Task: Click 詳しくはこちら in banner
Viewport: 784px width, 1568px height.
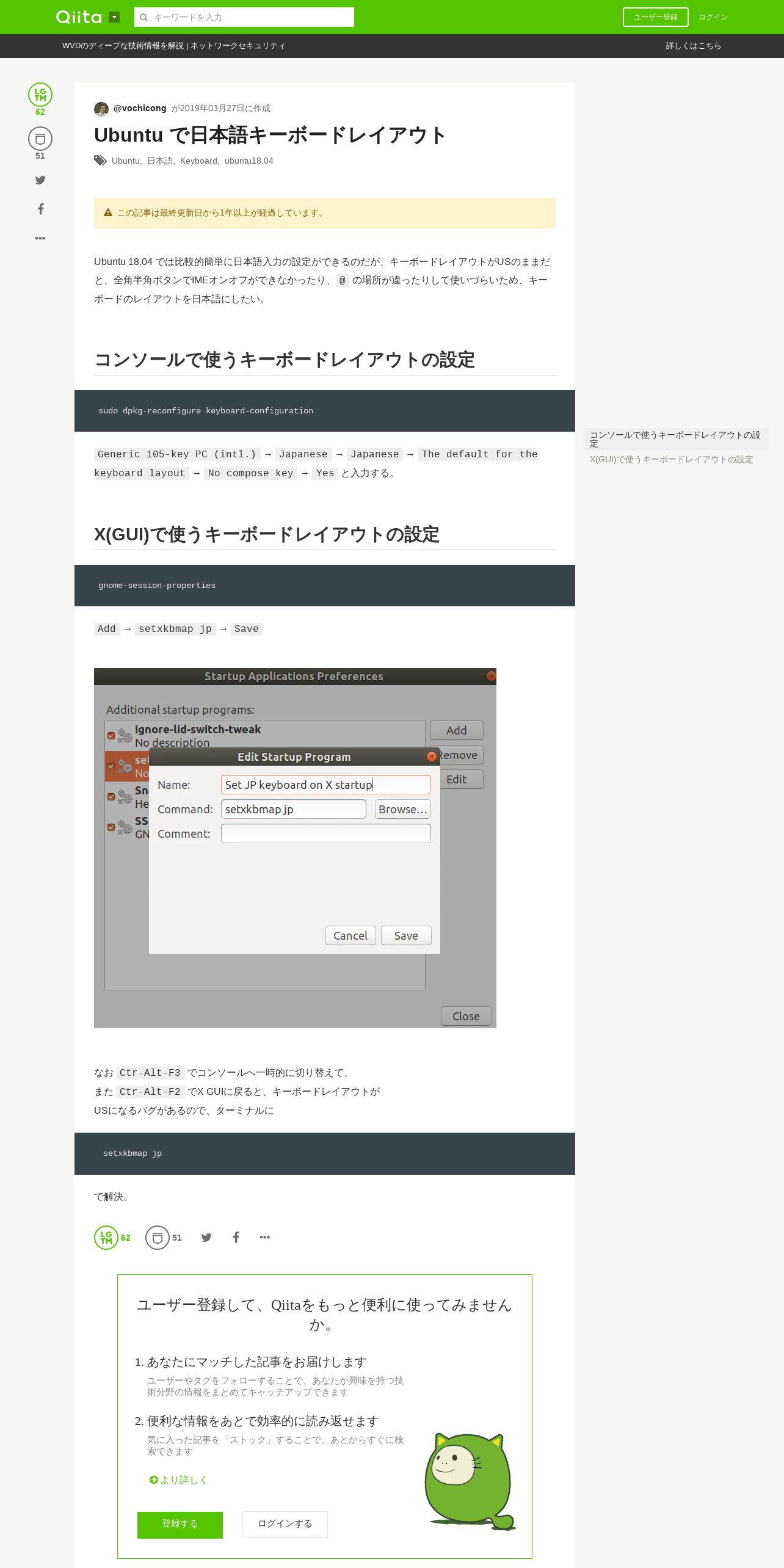Action: [x=694, y=46]
